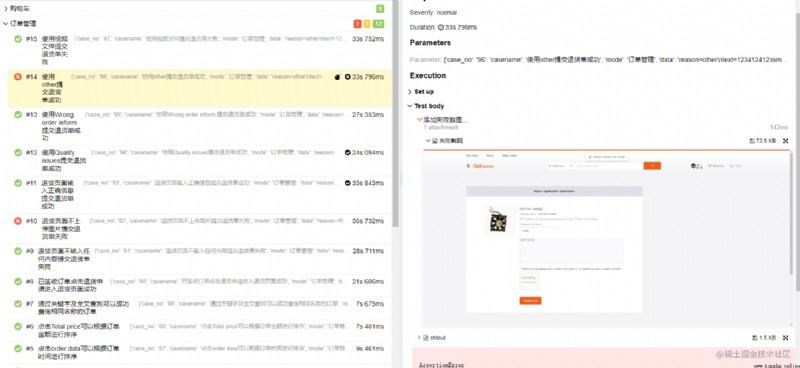The height and width of the screenshot is (368, 800).
Task: Open test #10 退货页面不上传图片
Action: pyautogui.click(x=200, y=229)
